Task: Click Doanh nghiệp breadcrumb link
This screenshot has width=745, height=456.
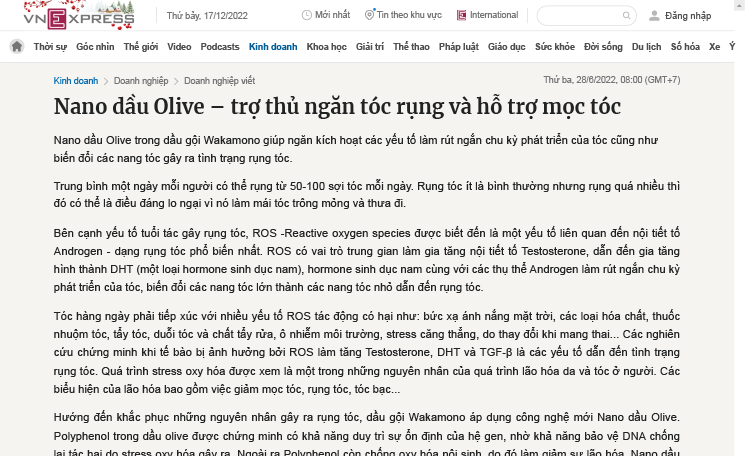Action: [140, 80]
